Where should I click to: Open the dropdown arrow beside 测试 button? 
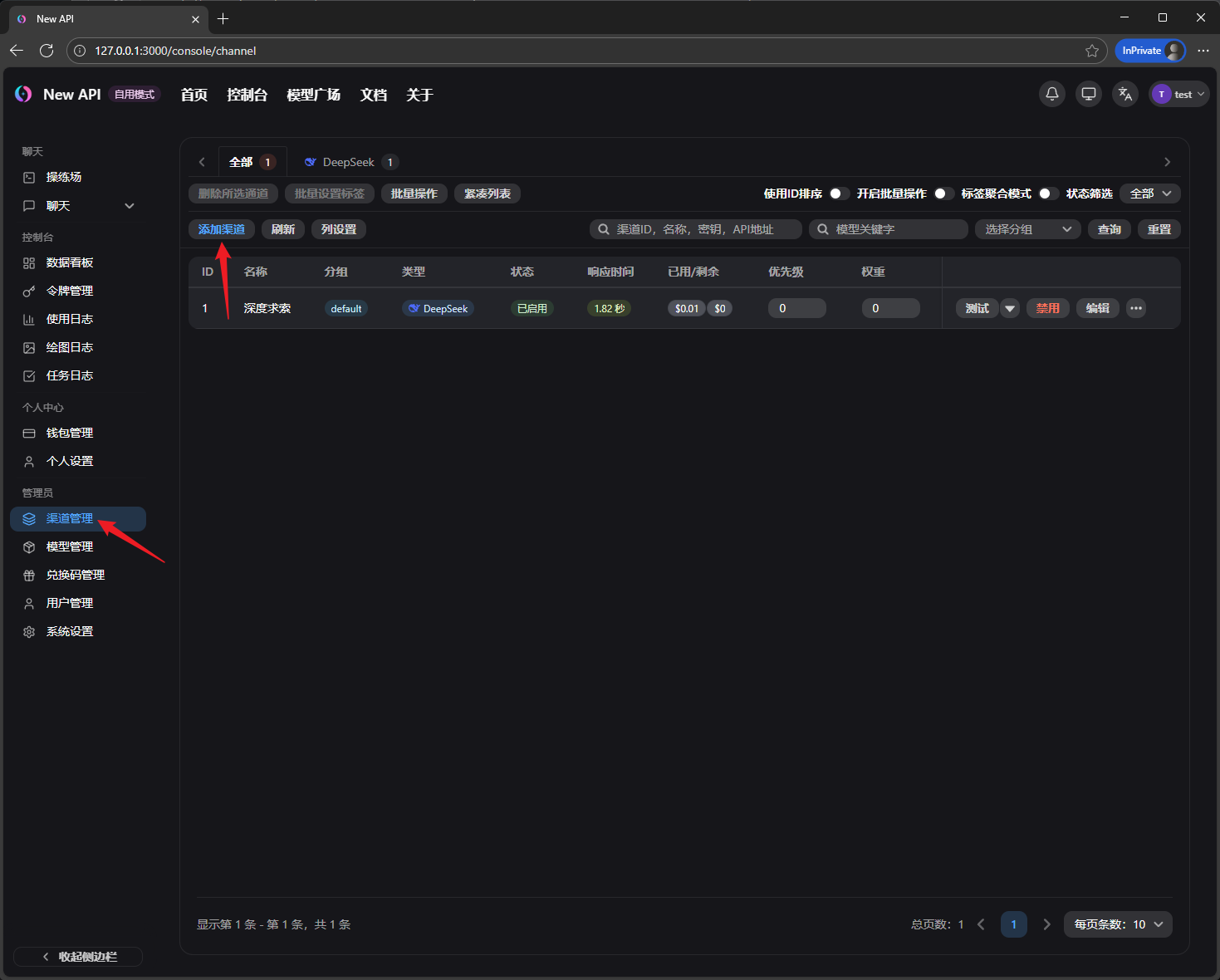[x=1010, y=308]
